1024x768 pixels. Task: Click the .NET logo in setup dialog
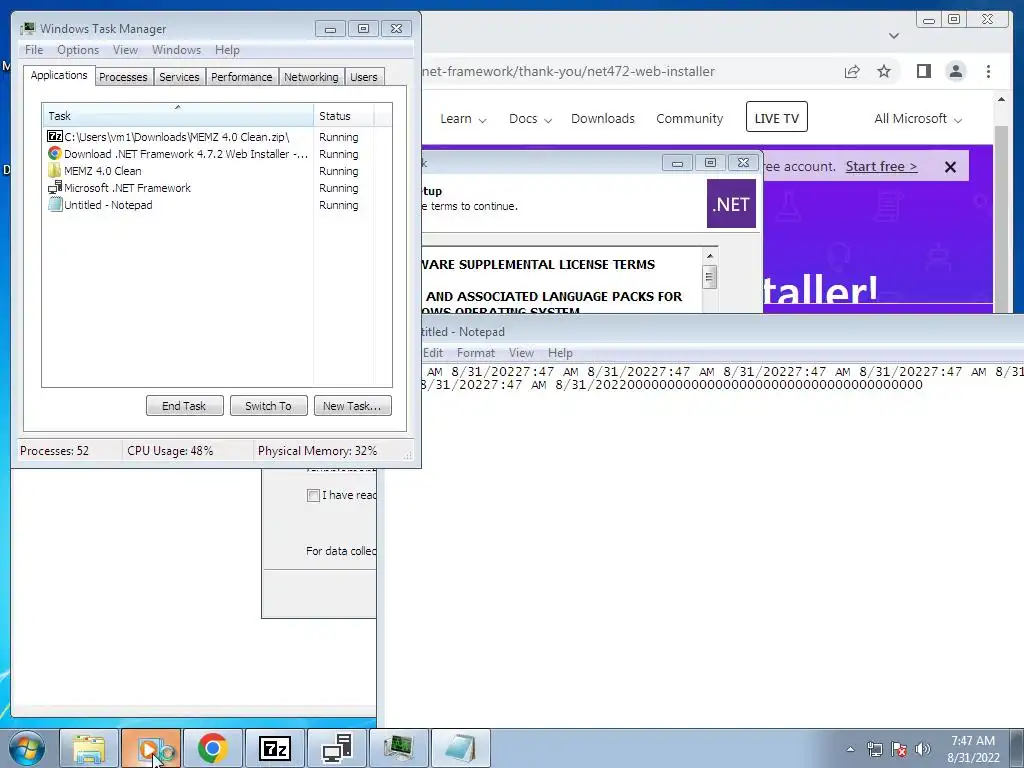[x=731, y=204]
